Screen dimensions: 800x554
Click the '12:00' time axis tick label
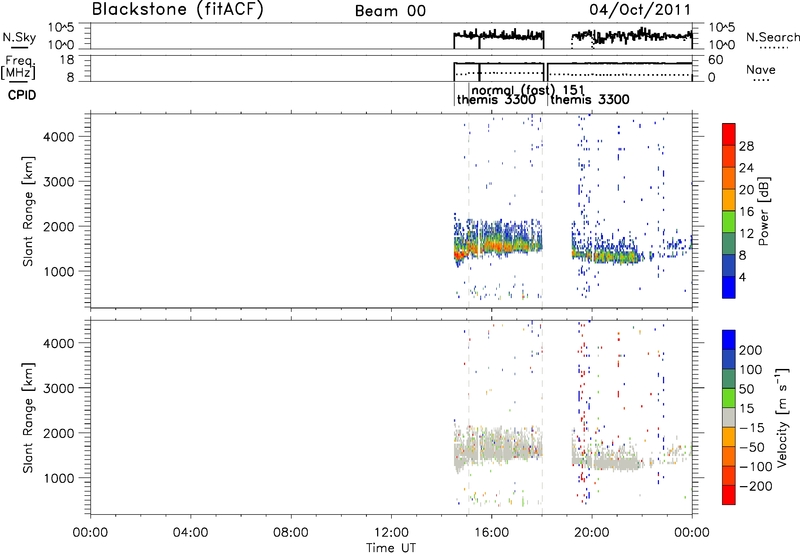[391, 533]
